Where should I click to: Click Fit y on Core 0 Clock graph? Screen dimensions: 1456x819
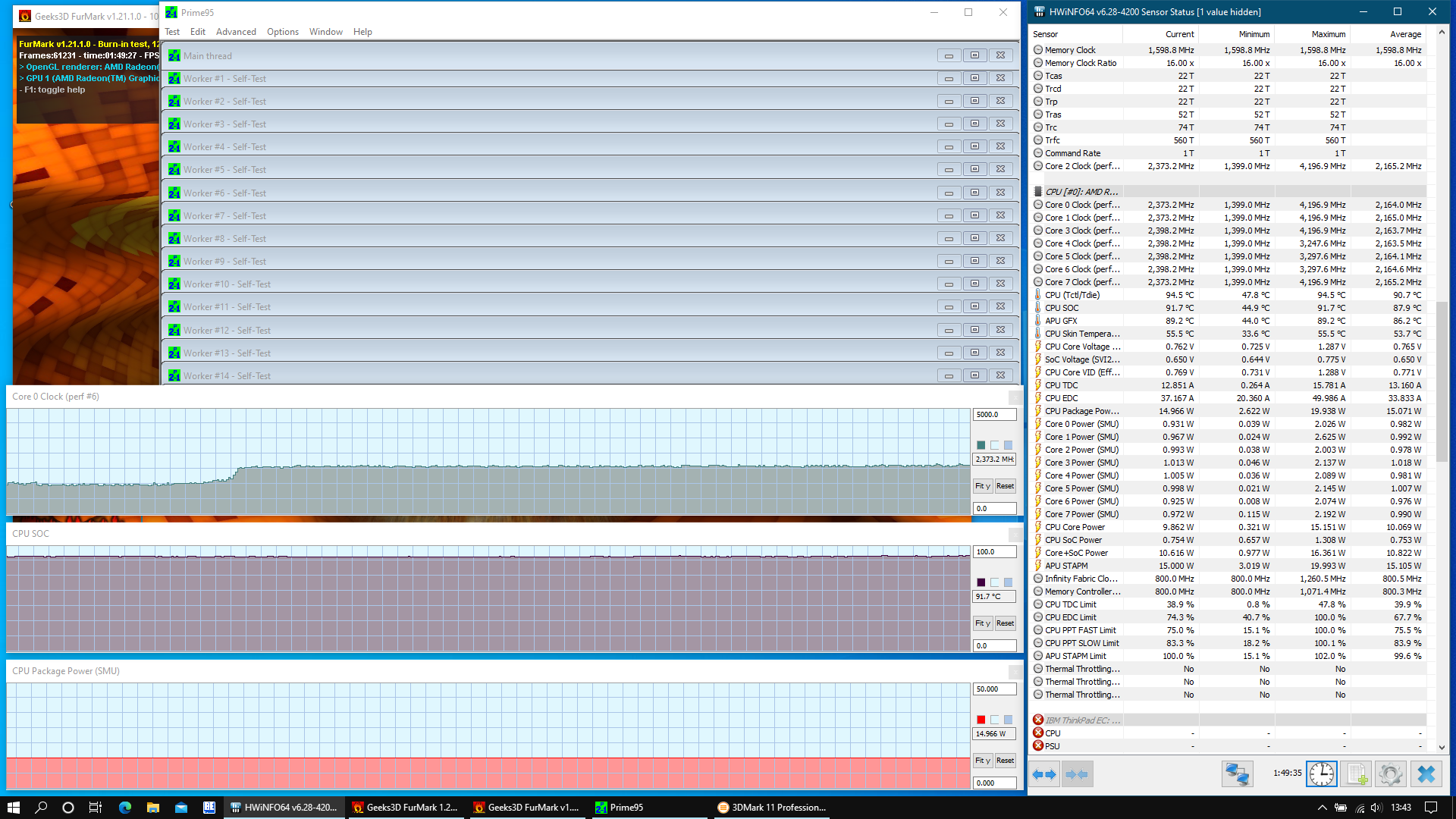(x=983, y=486)
